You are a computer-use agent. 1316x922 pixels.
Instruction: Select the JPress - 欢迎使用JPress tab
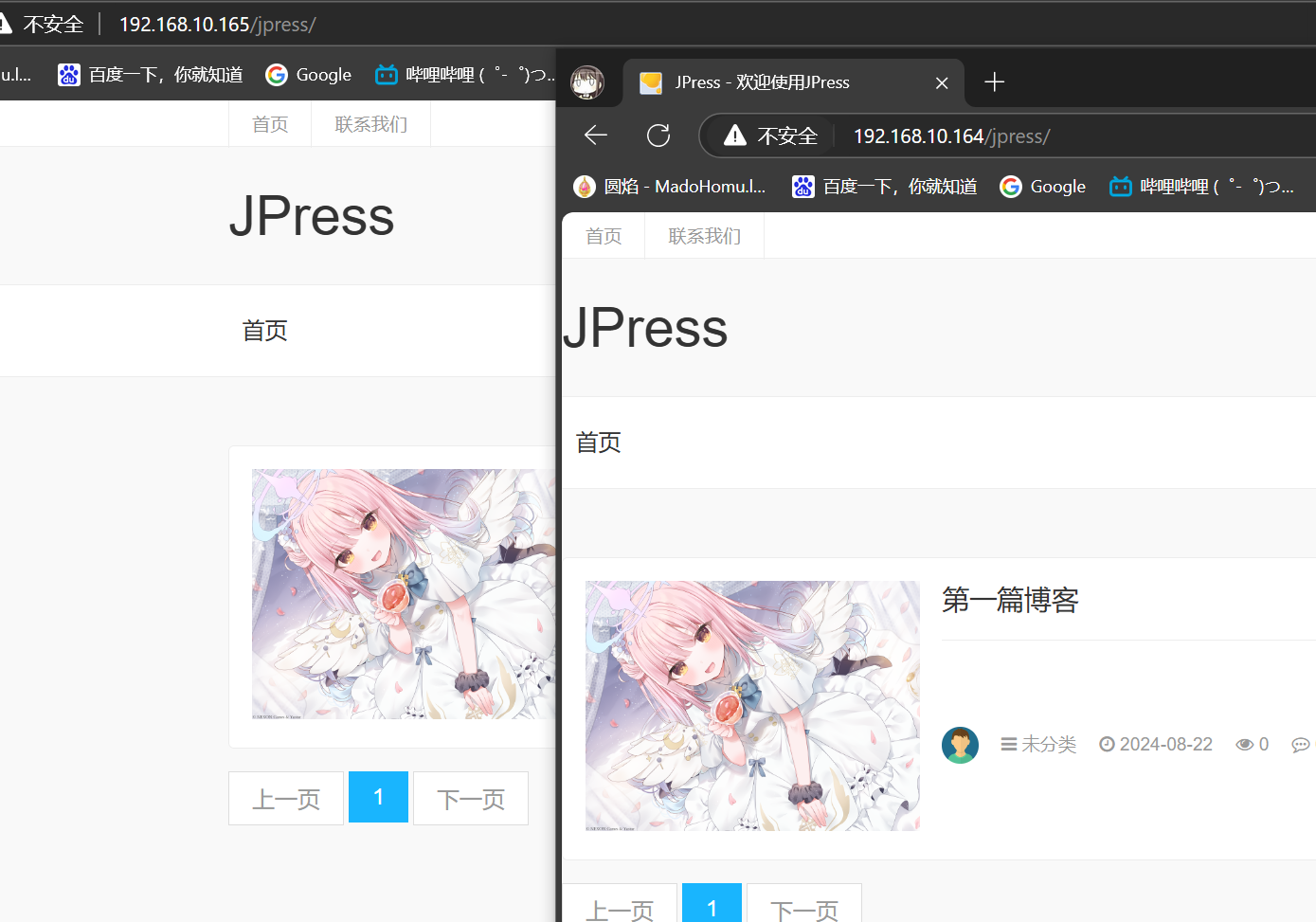[x=793, y=82]
